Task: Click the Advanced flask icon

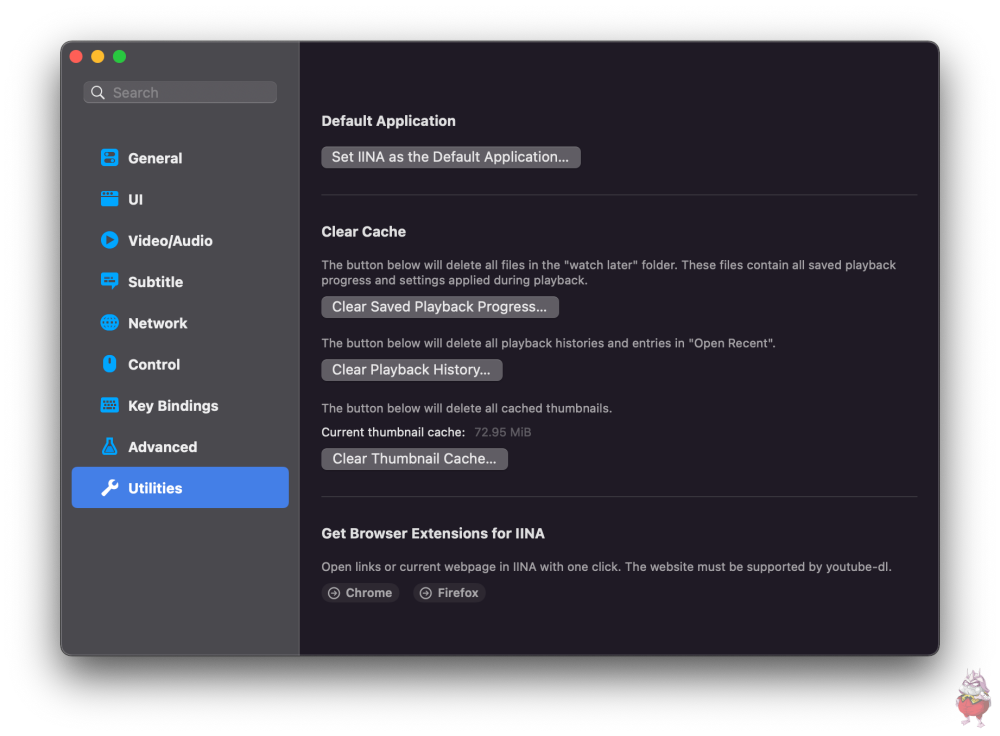Action: [109, 446]
